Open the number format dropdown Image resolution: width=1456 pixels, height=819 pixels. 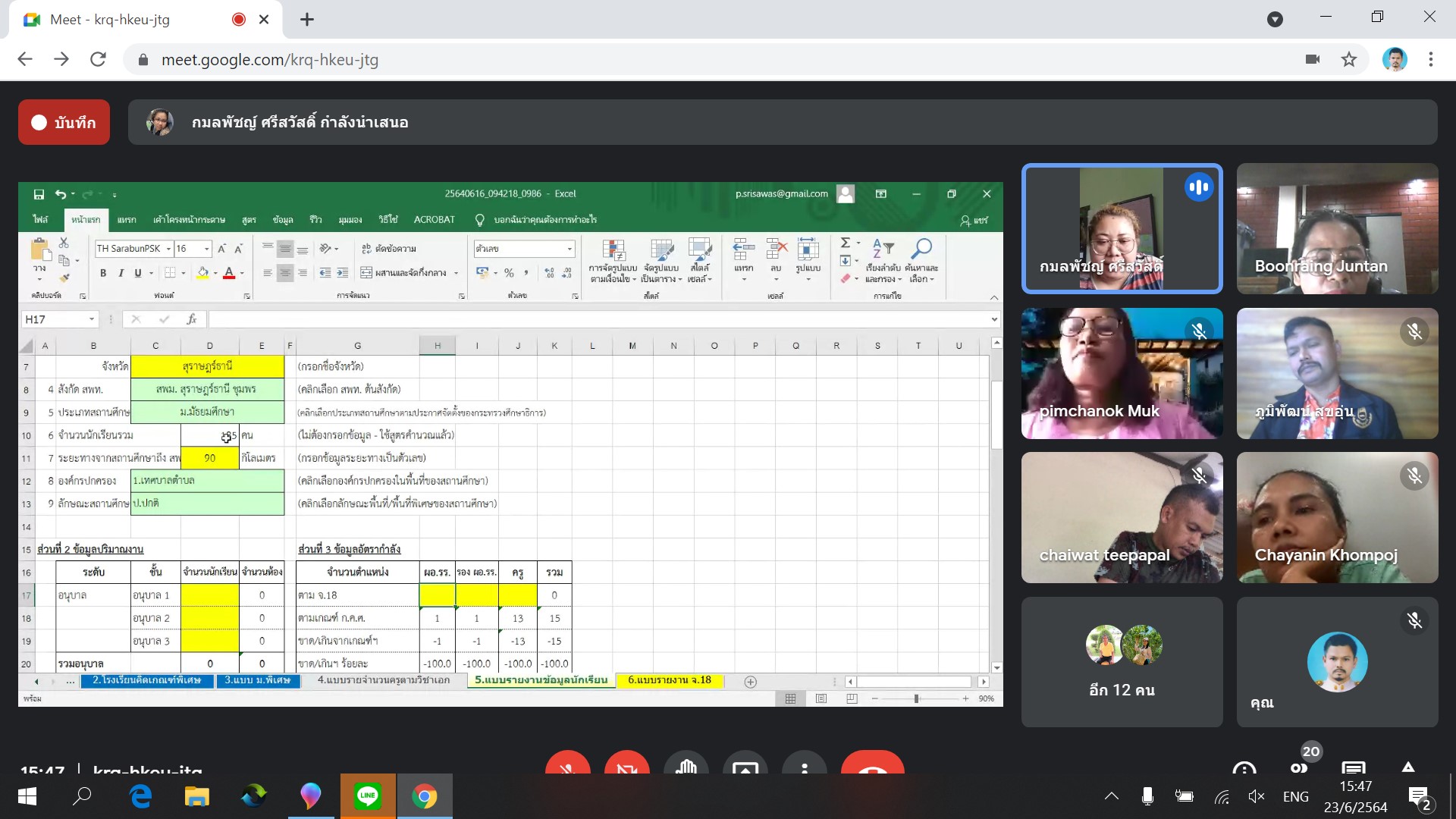pyautogui.click(x=570, y=249)
